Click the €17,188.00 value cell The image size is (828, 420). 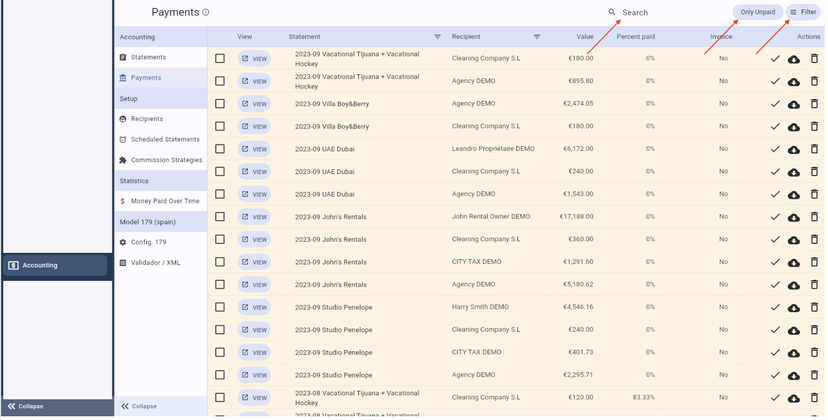577,217
